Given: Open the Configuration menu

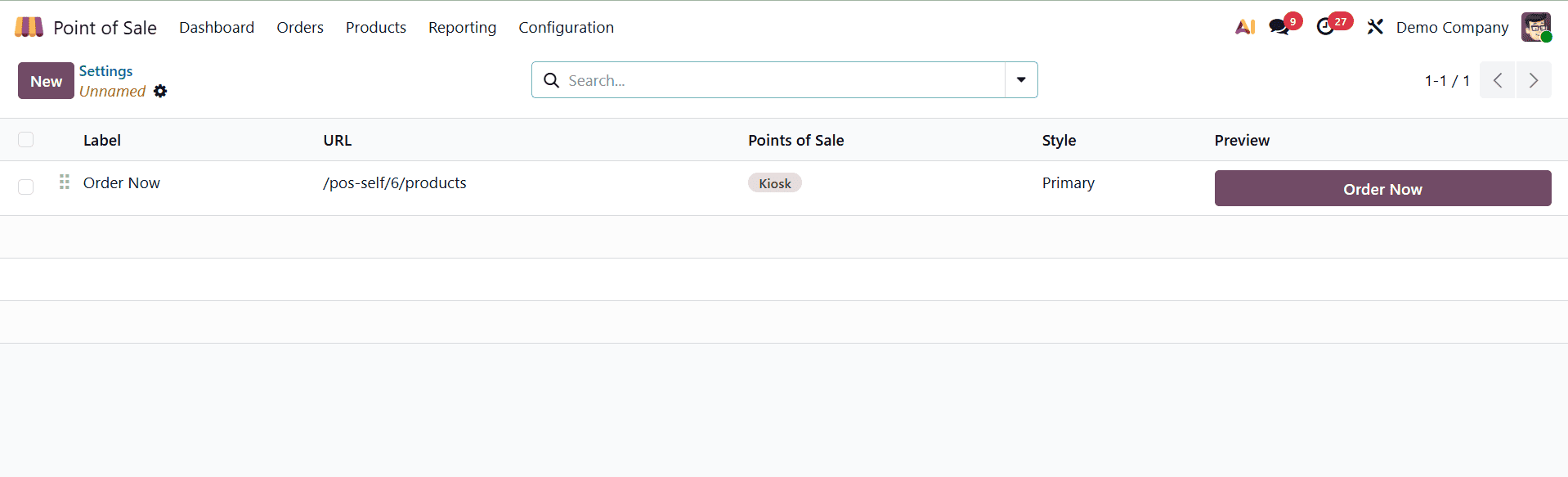Looking at the screenshot, I should tap(566, 27).
